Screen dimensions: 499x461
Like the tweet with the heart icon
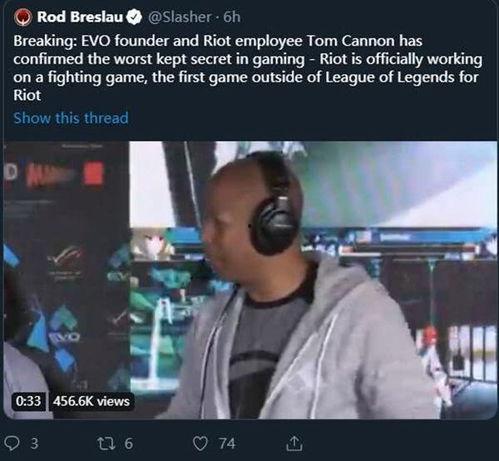tap(200, 444)
